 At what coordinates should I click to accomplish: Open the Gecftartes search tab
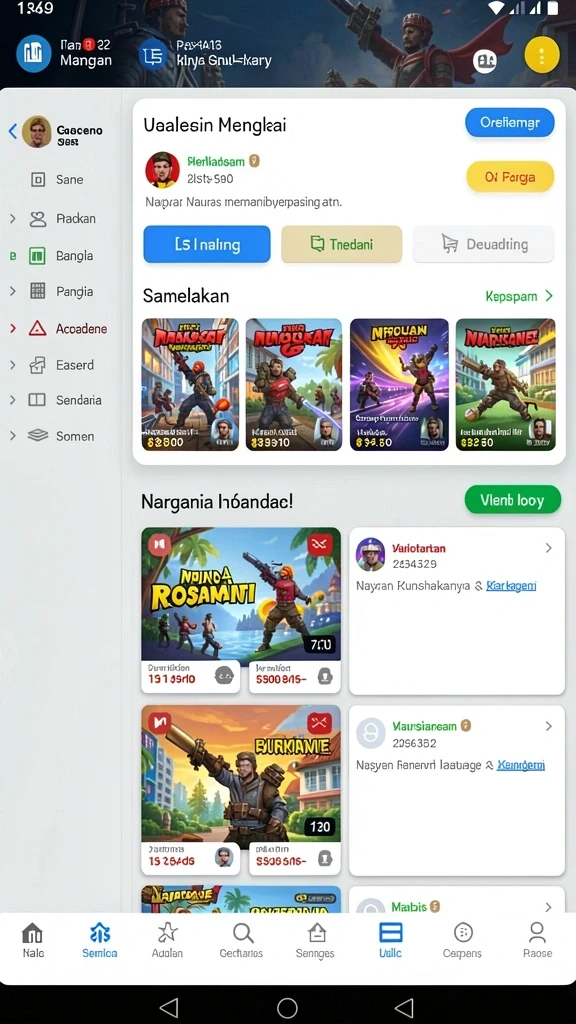pyautogui.click(x=242, y=940)
